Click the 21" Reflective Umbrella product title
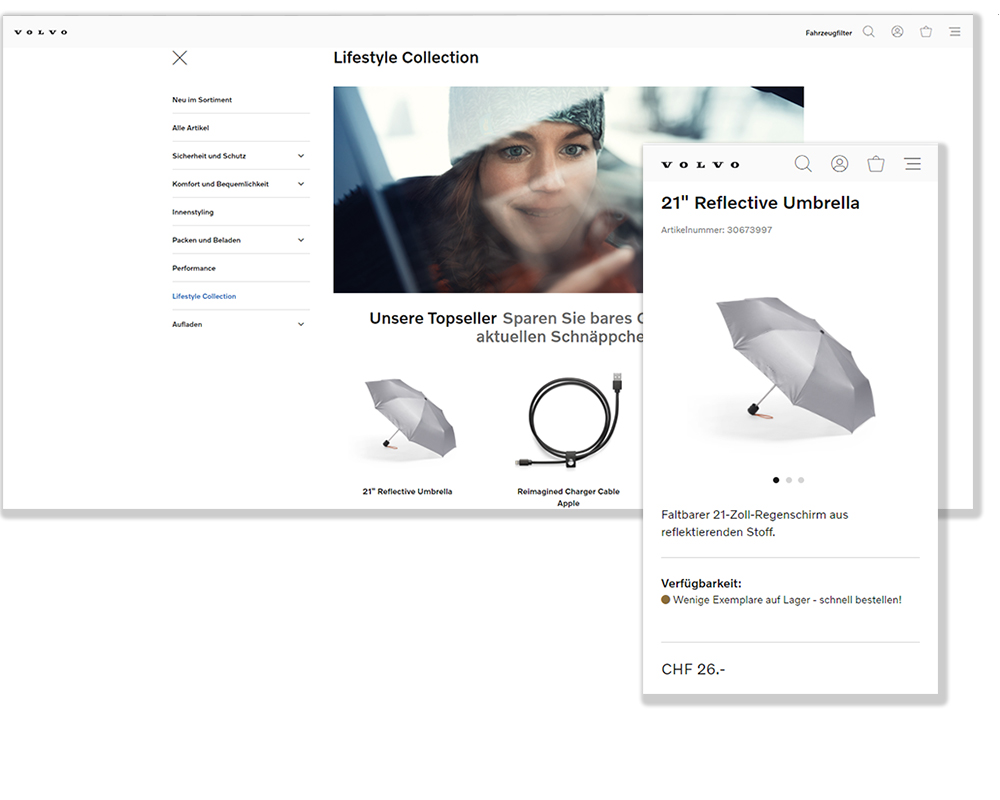This screenshot has width=1000, height=800. click(408, 492)
